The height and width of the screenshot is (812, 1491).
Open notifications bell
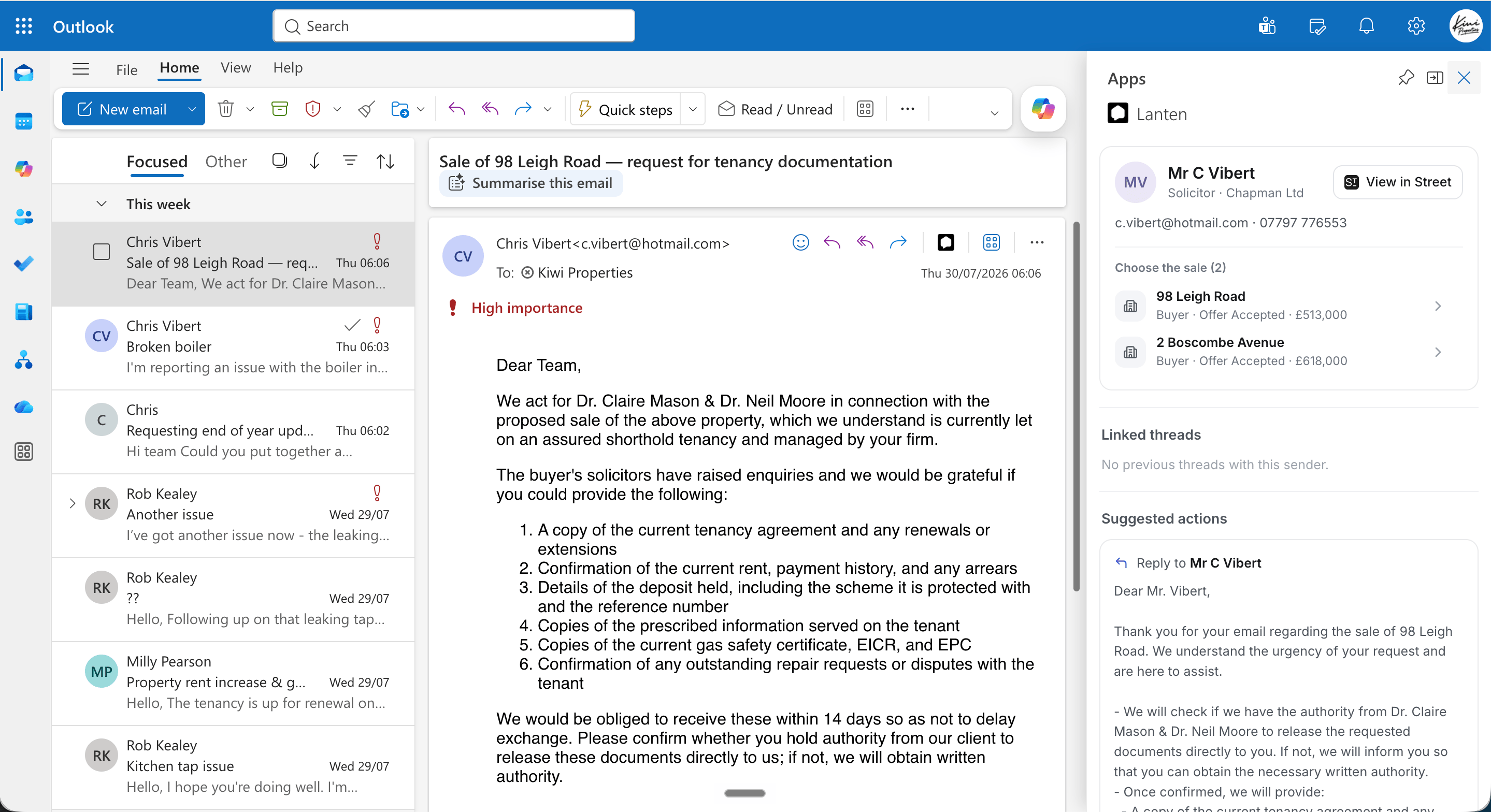coord(1367,26)
